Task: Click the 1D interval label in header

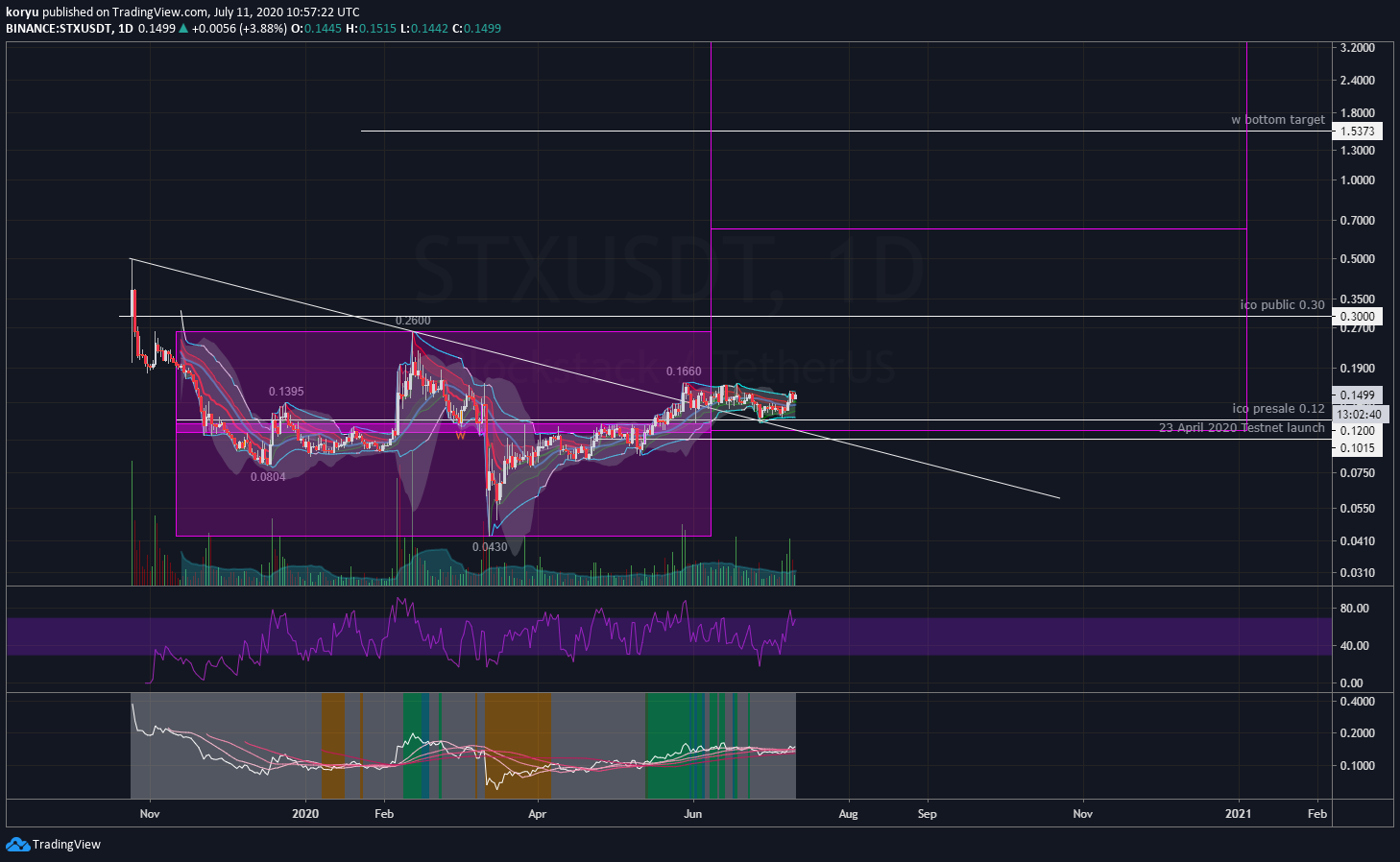Action: [125, 29]
